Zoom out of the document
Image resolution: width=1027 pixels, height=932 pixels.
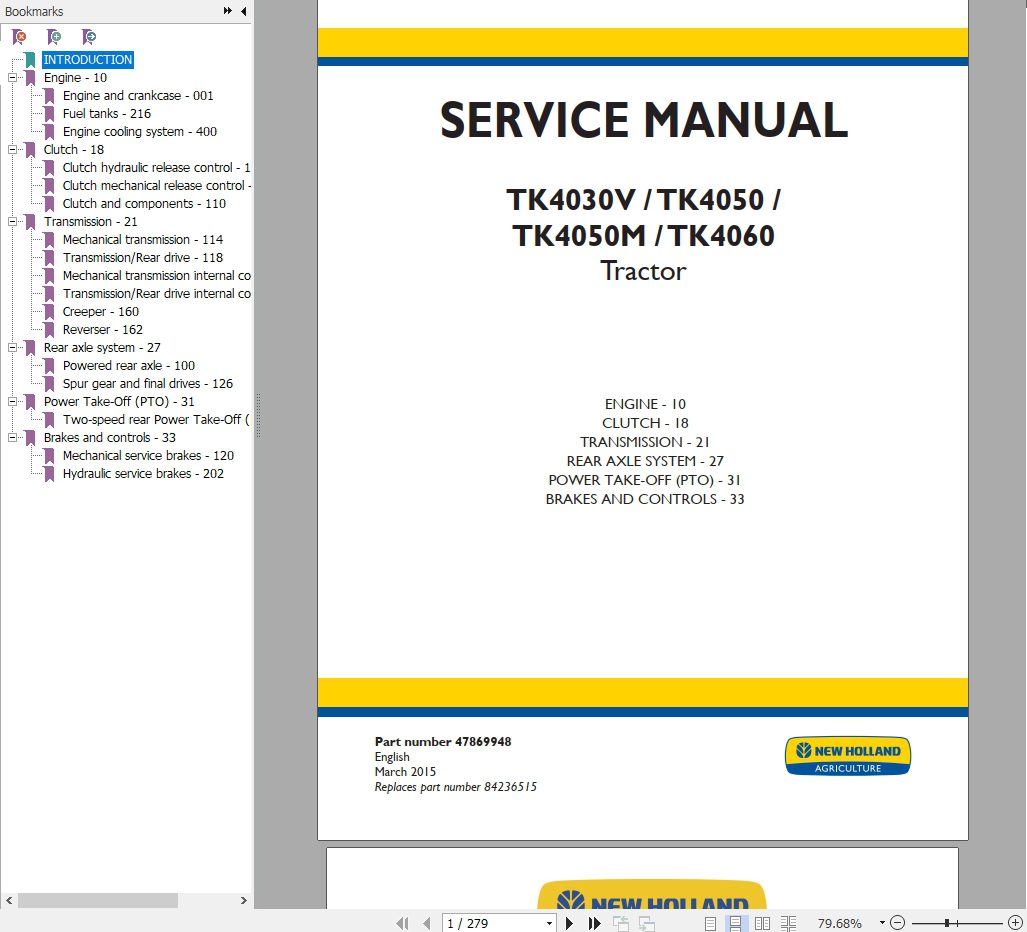pyautogui.click(x=897, y=922)
